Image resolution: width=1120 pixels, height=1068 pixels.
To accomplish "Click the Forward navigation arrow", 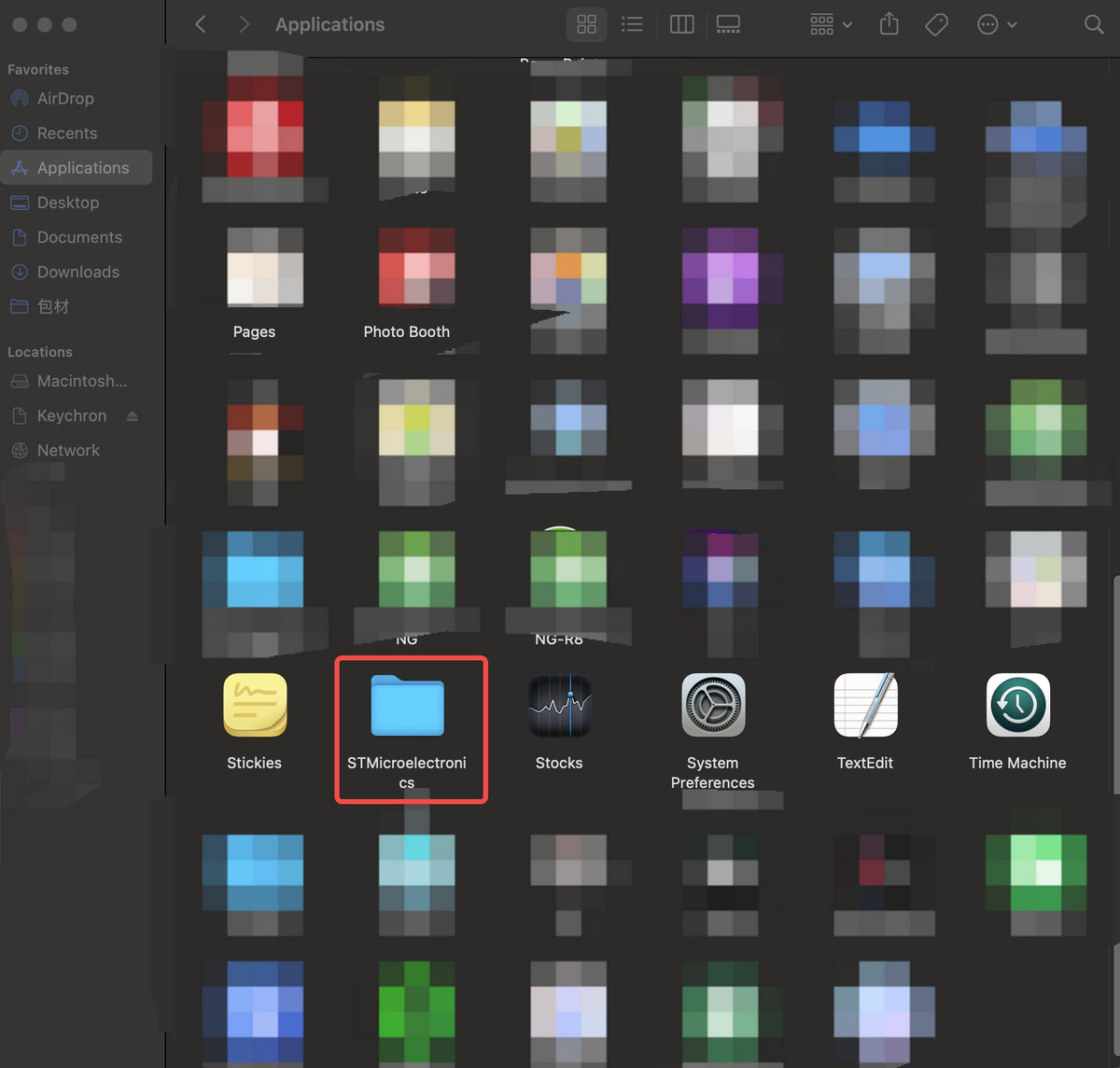I will pyautogui.click(x=244, y=25).
